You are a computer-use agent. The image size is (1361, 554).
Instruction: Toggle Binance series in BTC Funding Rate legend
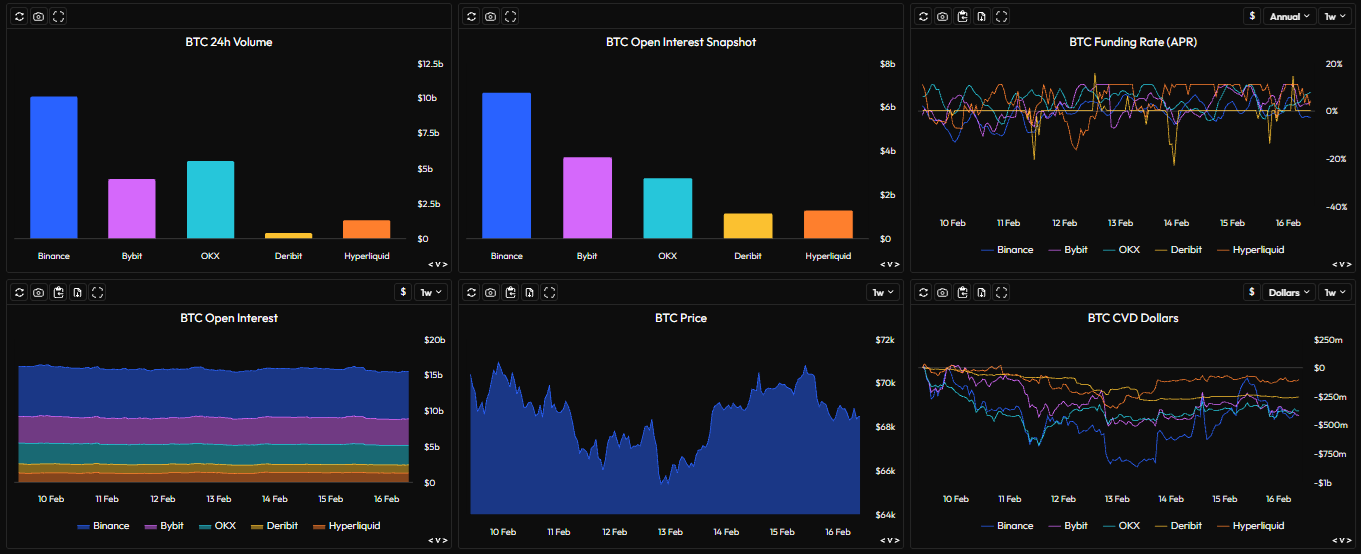point(1007,250)
